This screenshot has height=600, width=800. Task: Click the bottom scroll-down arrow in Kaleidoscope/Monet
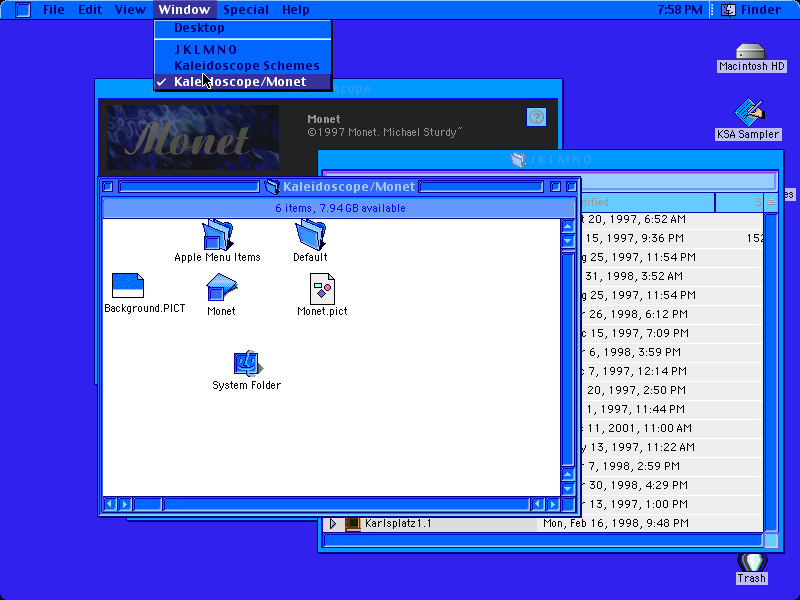[568, 489]
